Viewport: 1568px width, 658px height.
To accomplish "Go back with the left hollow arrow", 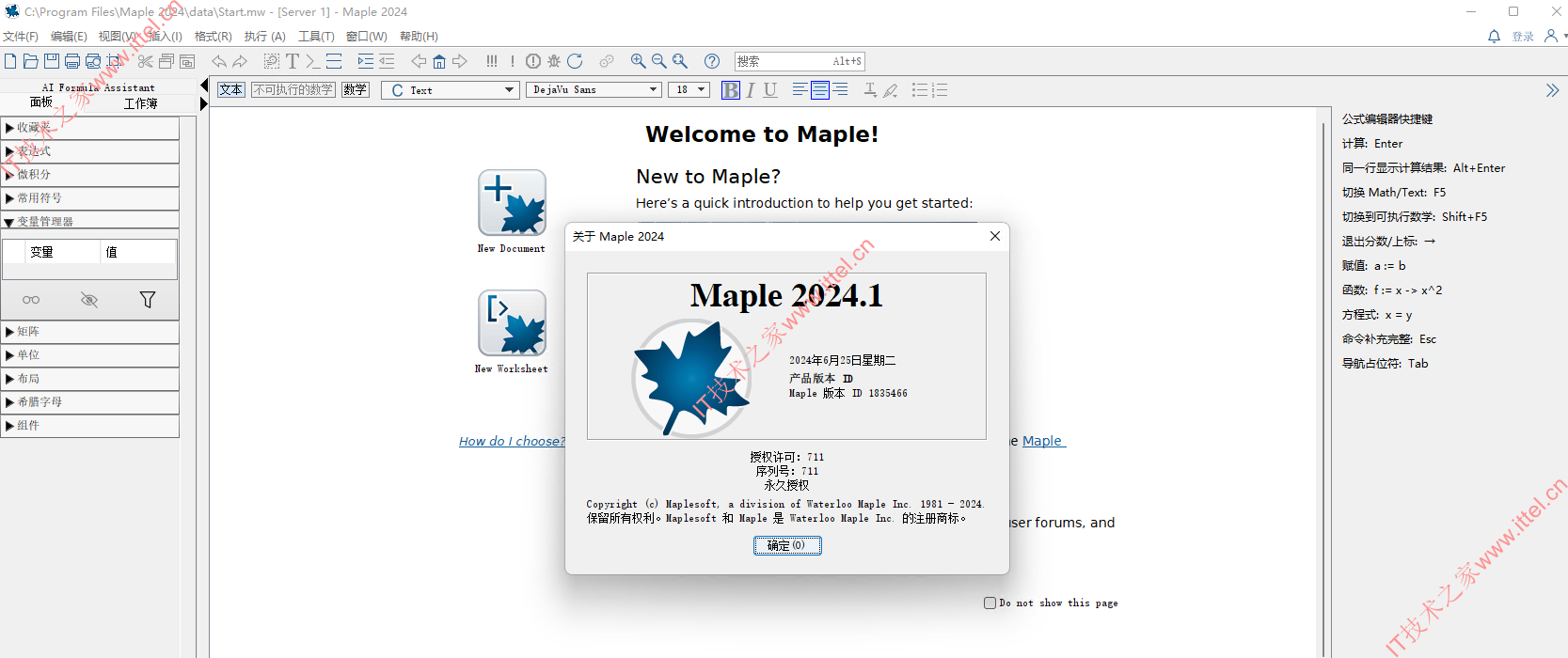I will pyautogui.click(x=419, y=61).
